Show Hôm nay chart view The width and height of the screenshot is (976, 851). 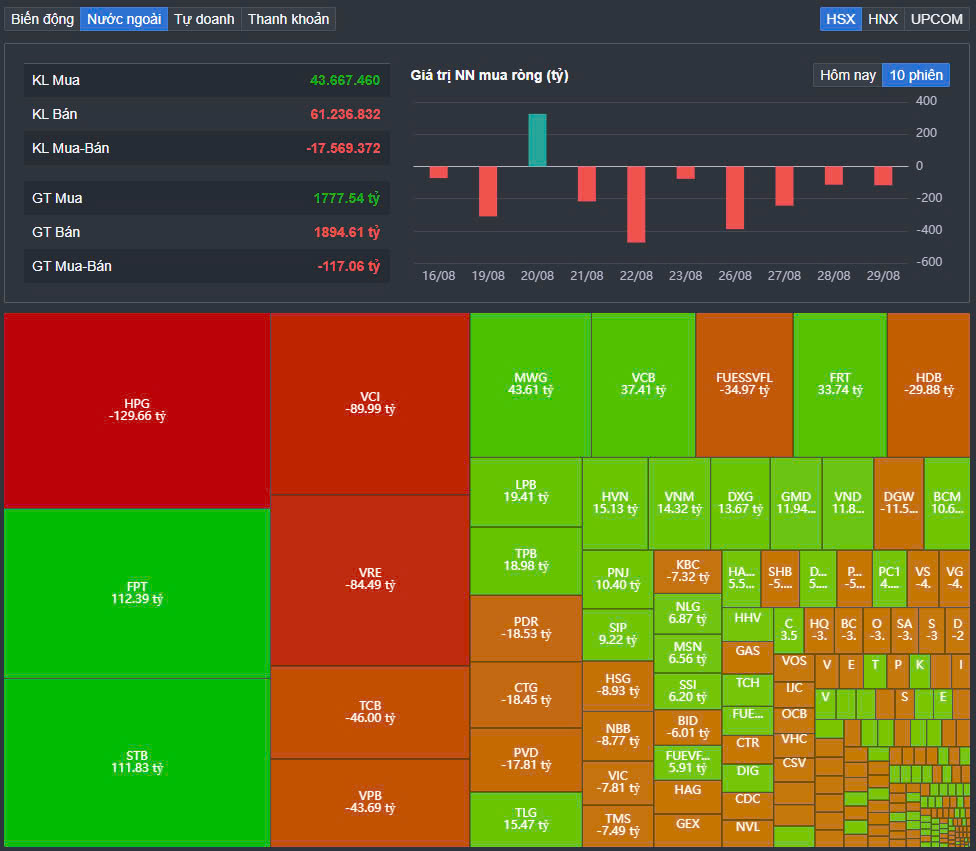[x=848, y=75]
